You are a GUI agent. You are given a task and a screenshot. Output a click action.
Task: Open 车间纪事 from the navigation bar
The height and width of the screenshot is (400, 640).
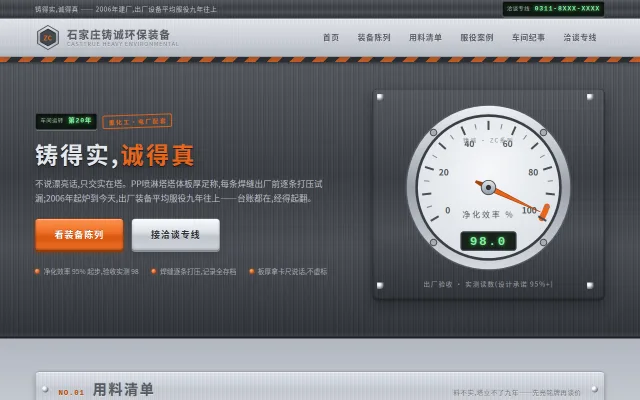click(528, 38)
